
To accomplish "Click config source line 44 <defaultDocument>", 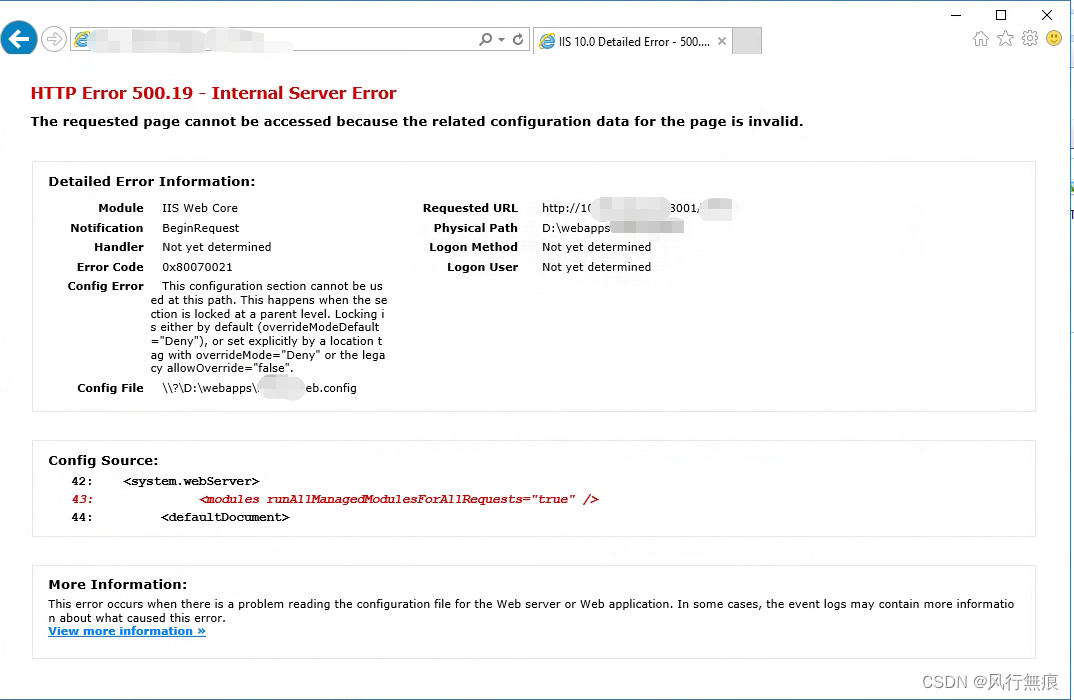I will tap(181, 517).
